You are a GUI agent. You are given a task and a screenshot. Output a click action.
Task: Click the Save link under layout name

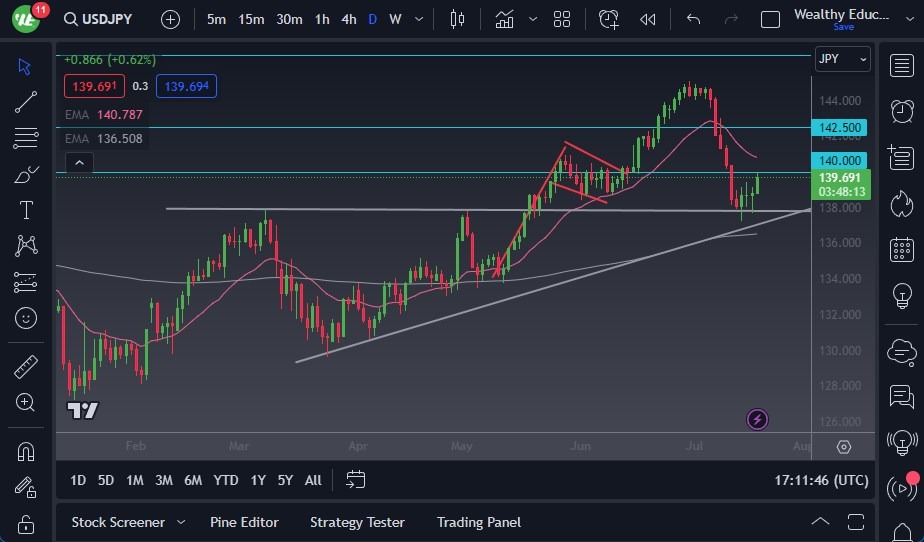click(x=843, y=27)
